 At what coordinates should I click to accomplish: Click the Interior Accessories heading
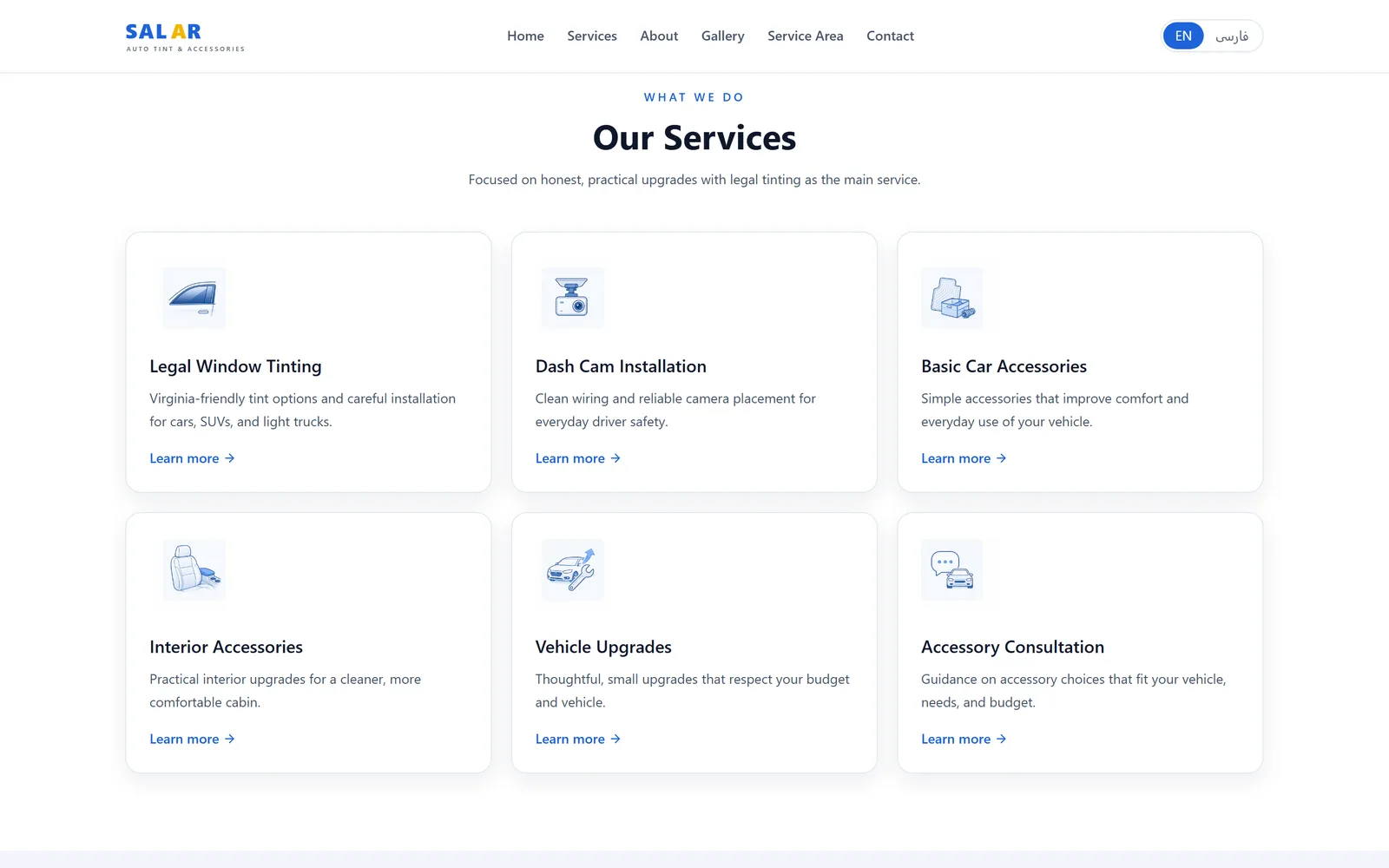[x=226, y=647]
